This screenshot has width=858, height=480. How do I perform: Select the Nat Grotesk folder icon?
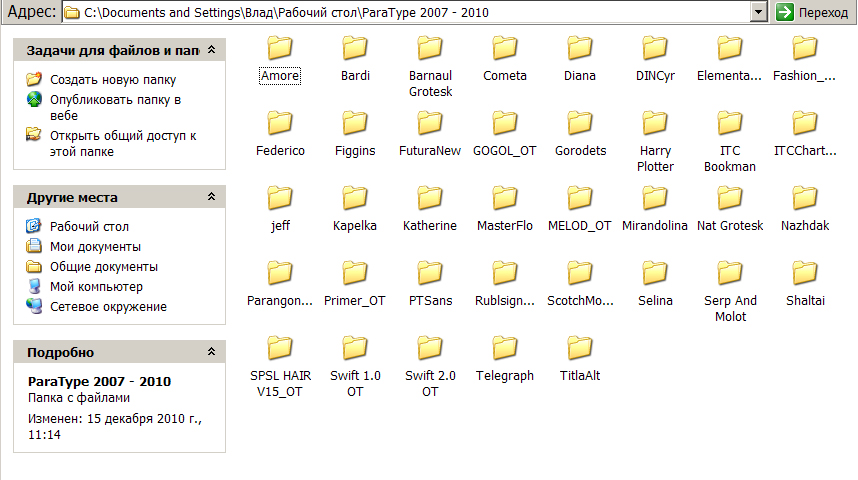pyautogui.click(x=729, y=198)
